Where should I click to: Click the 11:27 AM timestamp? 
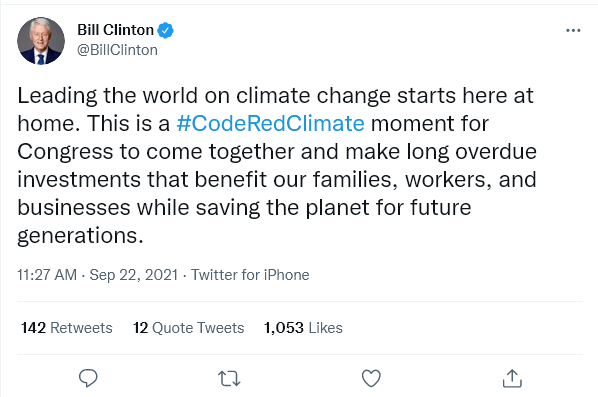pos(47,275)
